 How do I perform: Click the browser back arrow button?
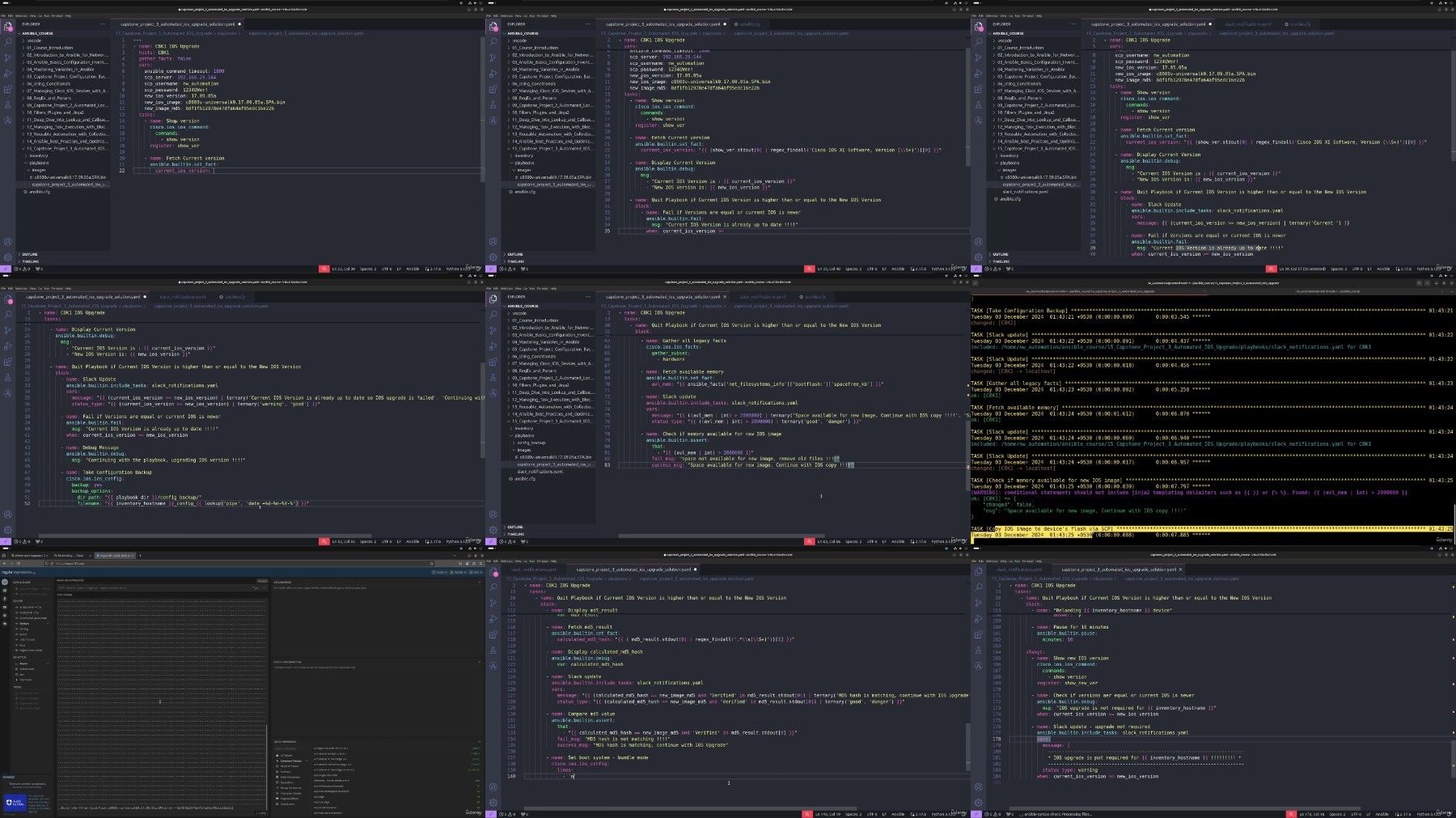click(5, 563)
